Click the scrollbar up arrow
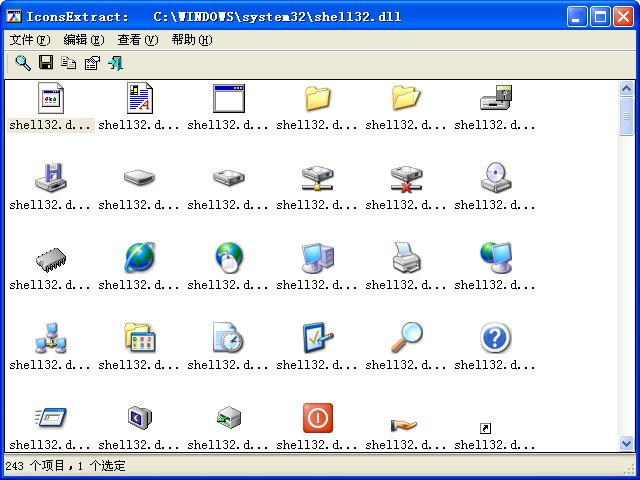Image resolution: width=640 pixels, height=480 pixels. pos(626,88)
